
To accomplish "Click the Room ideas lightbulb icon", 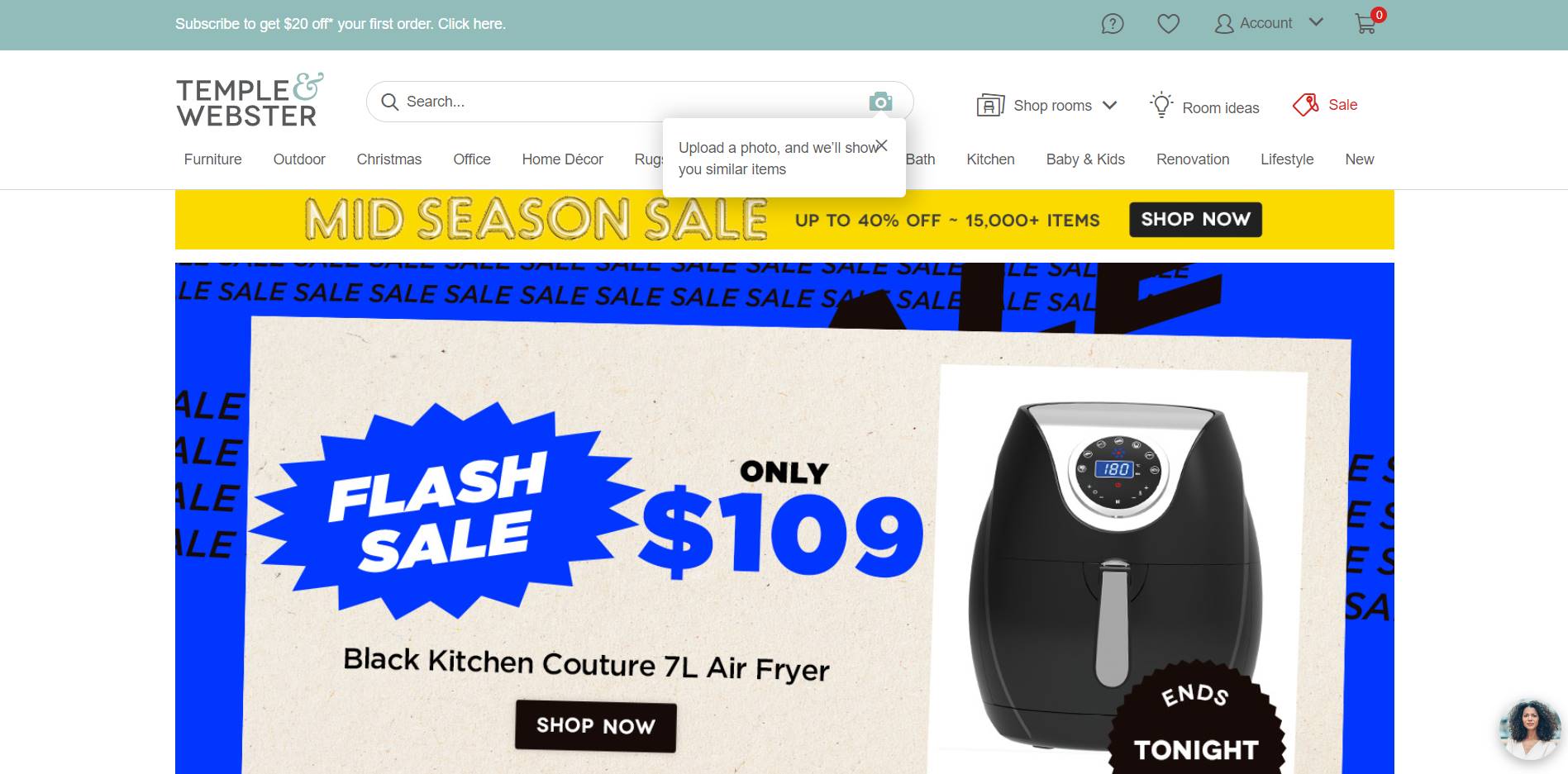I will 1161,105.
